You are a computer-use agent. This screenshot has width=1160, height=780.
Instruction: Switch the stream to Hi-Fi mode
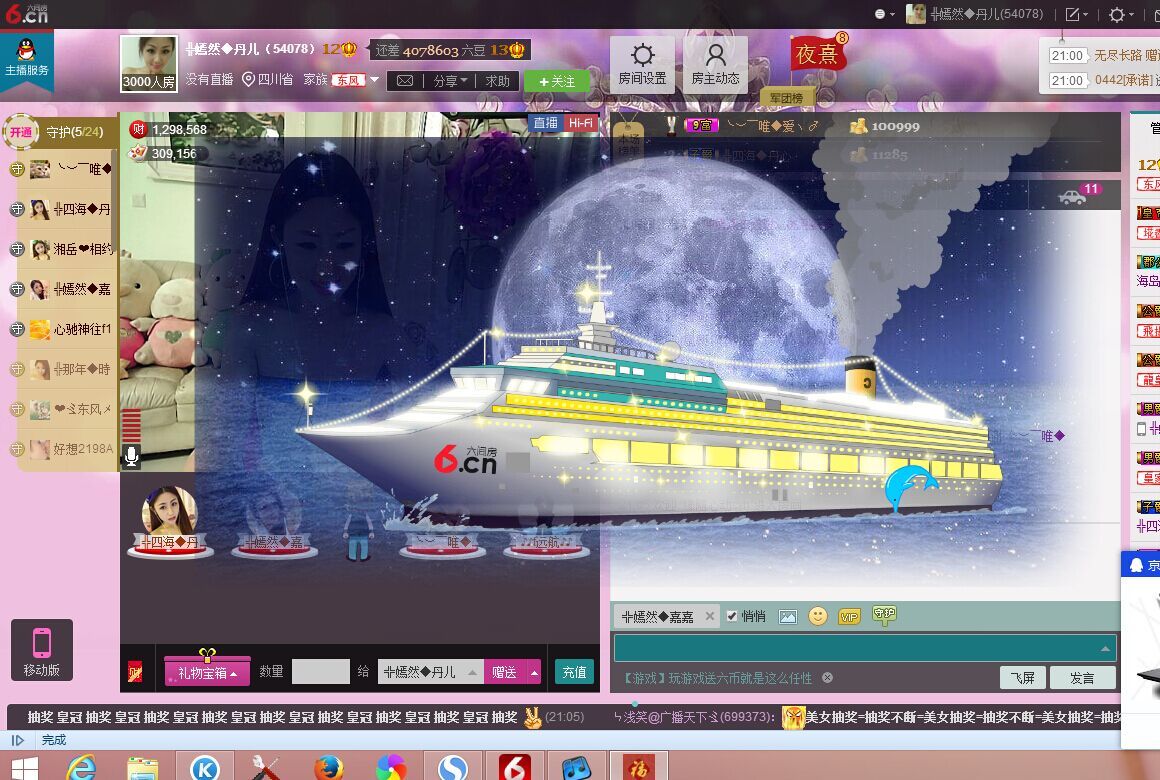pos(581,123)
